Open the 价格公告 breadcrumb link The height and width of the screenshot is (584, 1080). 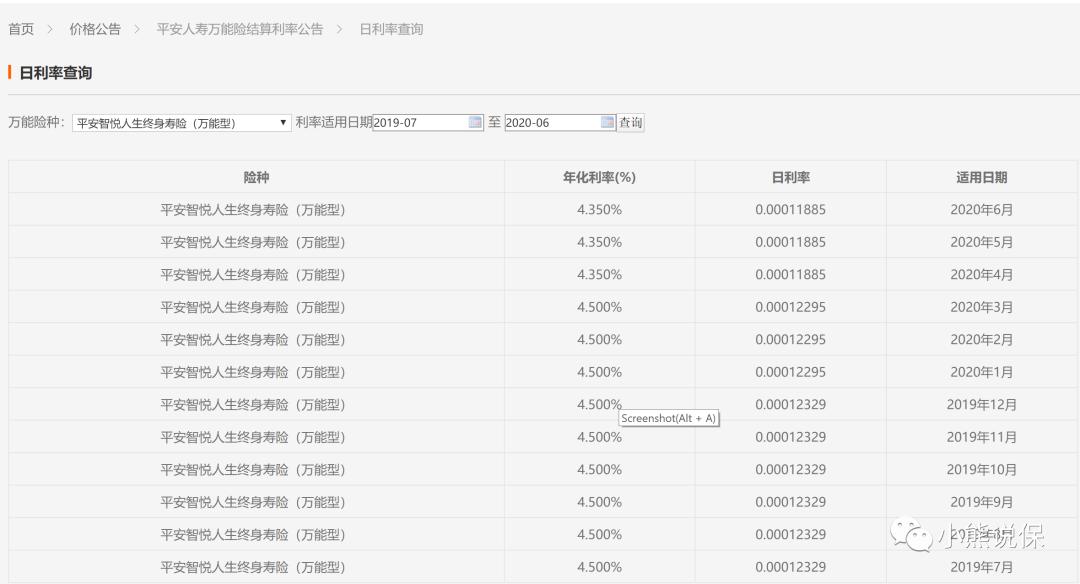pos(94,29)
